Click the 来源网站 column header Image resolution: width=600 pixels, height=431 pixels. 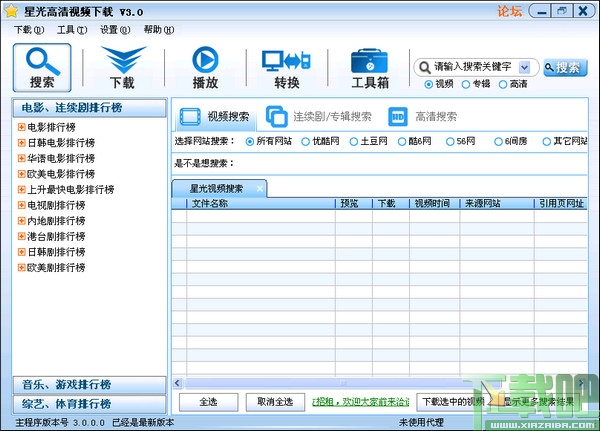coord(497,204)
